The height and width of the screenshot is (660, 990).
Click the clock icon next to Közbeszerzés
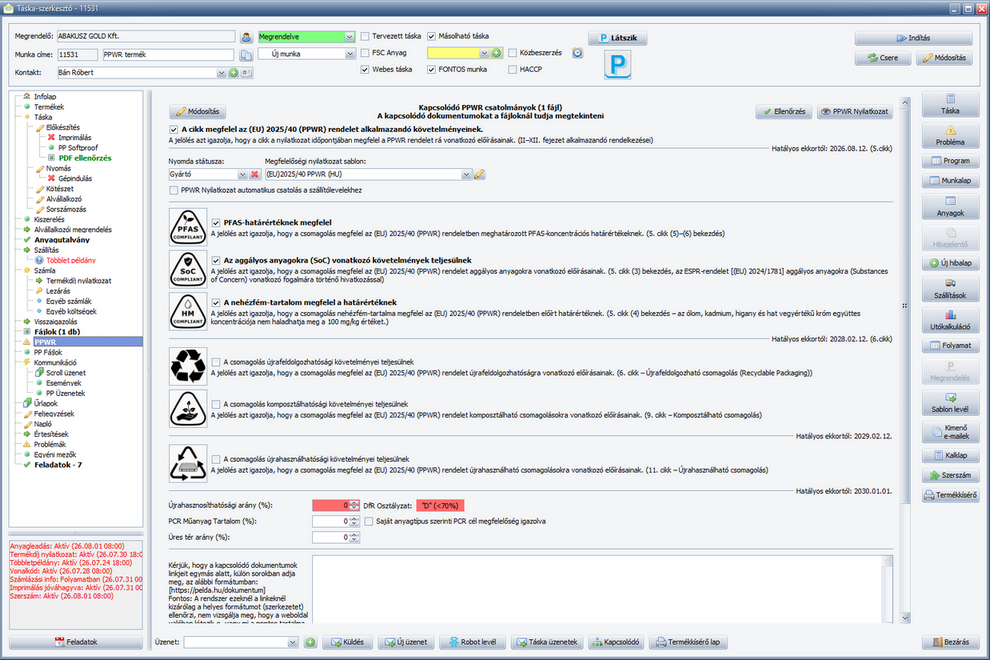[x=577, y=53]
